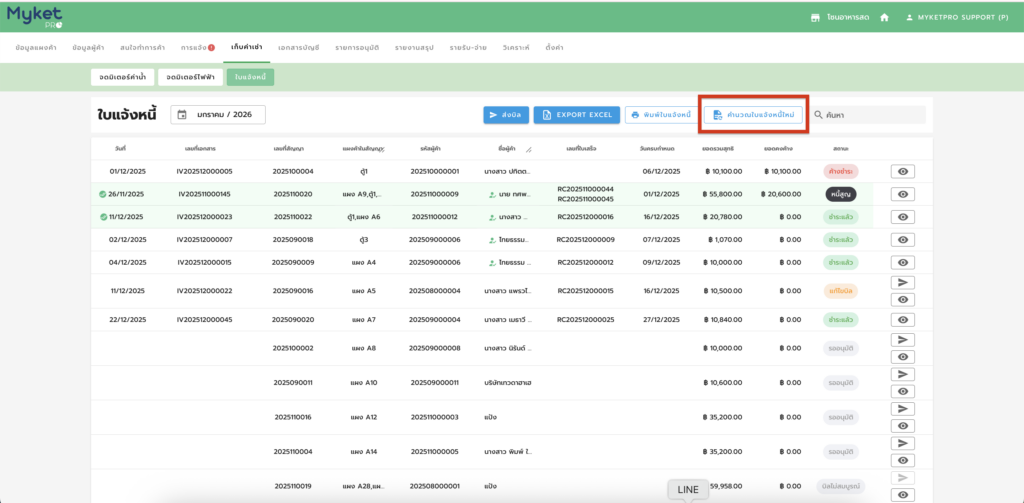Viewport: 1024px width, 503px height.
Task: Click the home icon in top bar
Action: tap(884, 17)
